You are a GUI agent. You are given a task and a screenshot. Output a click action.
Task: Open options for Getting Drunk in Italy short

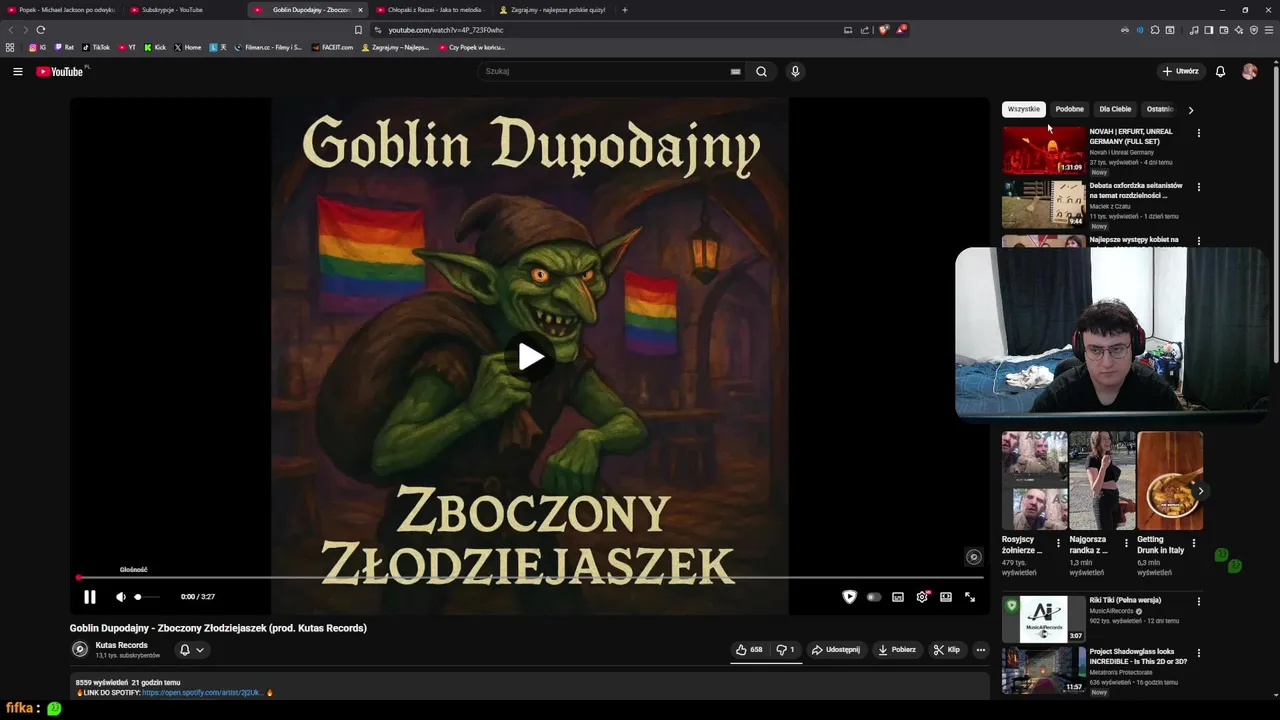(1193, 543)
